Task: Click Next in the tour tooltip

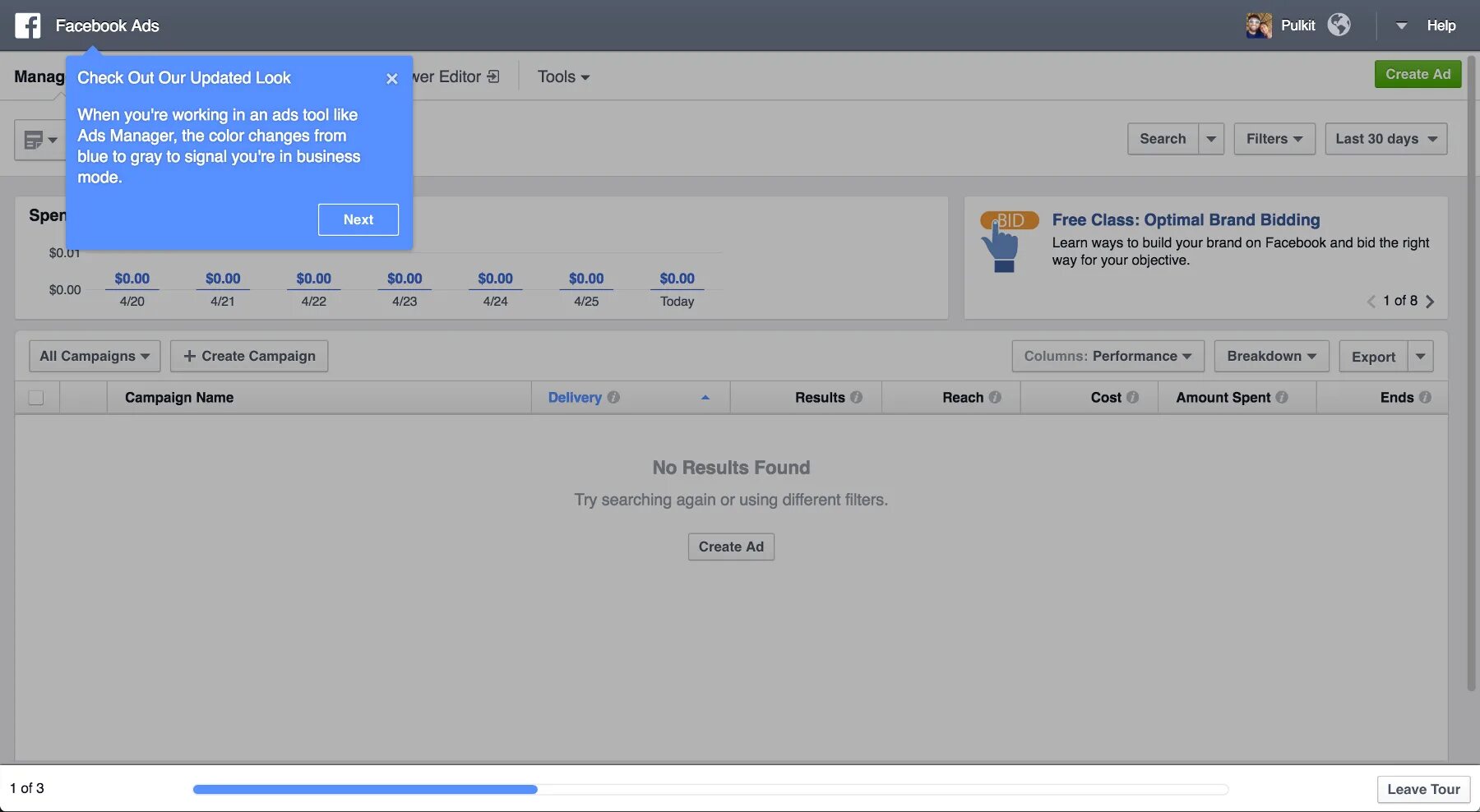Action: (358, 219)
